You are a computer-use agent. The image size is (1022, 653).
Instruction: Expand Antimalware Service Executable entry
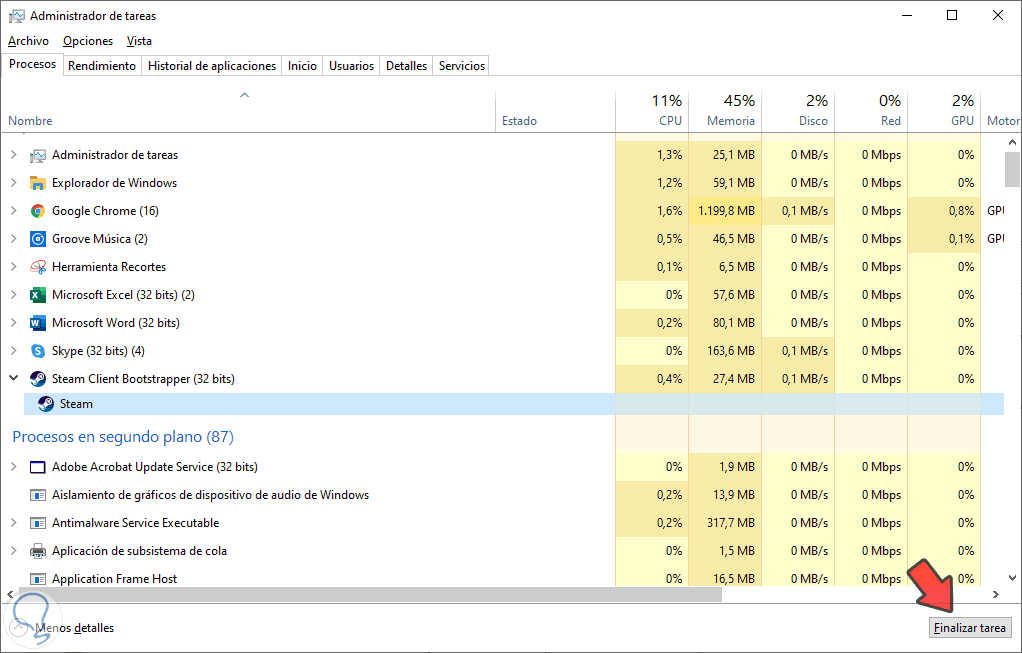pyautogui.click(x=14, y=523)
